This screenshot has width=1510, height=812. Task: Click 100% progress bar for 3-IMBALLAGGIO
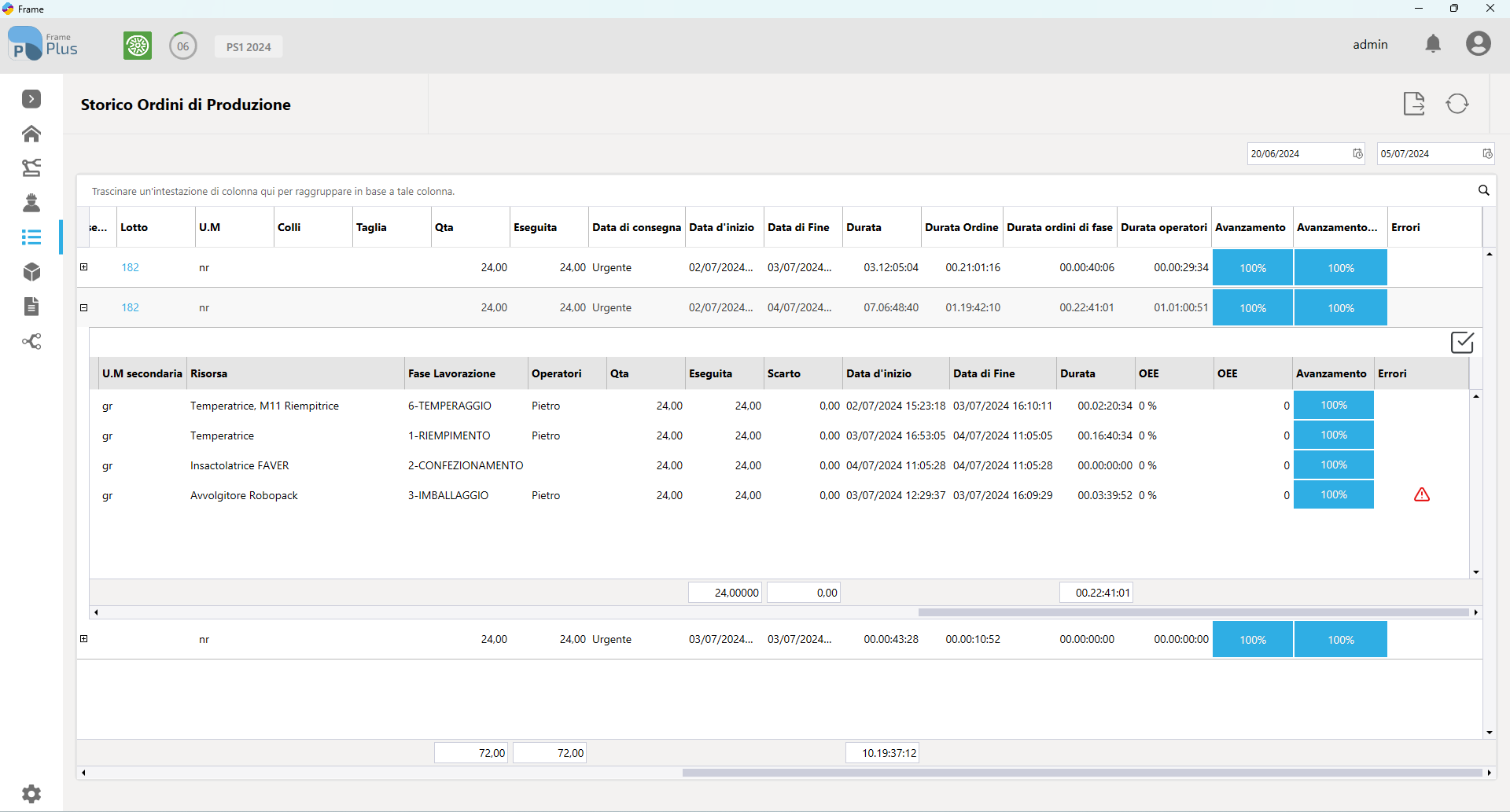pyautogui.click(x=1334, y=495)
